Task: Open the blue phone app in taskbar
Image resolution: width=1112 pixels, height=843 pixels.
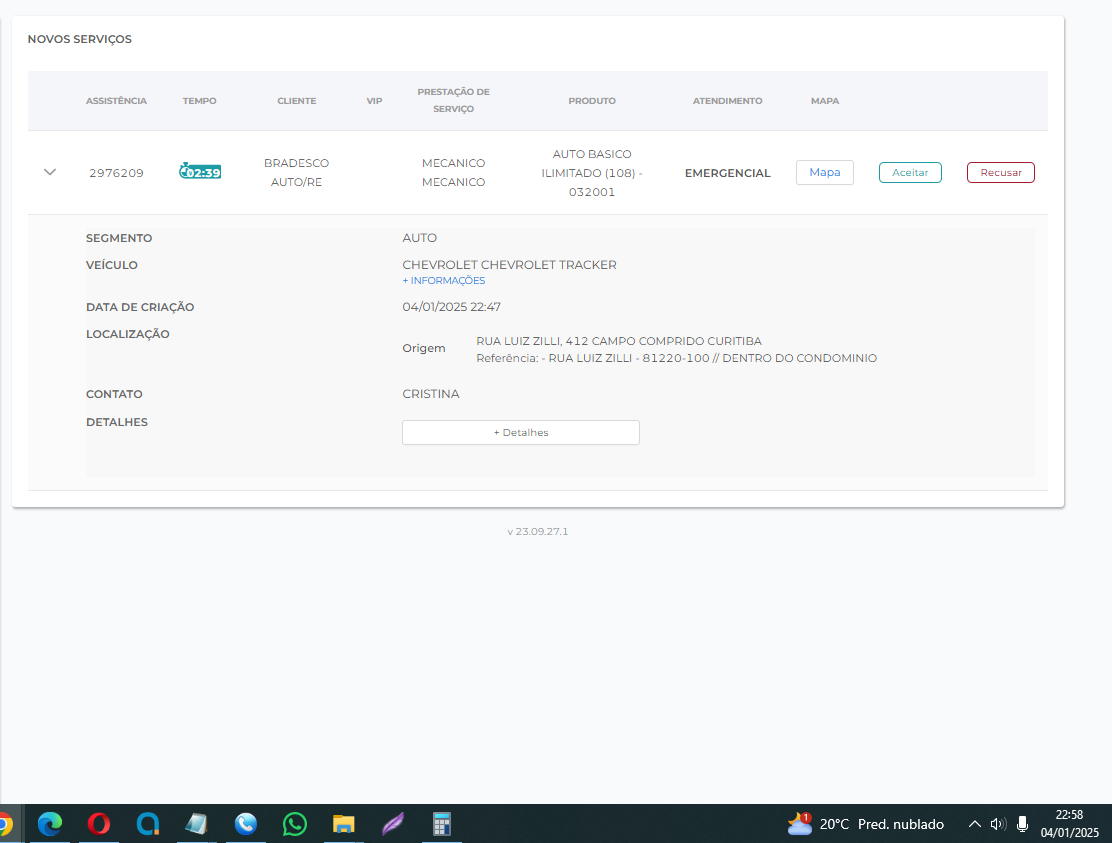Action: tap(246, 824)
